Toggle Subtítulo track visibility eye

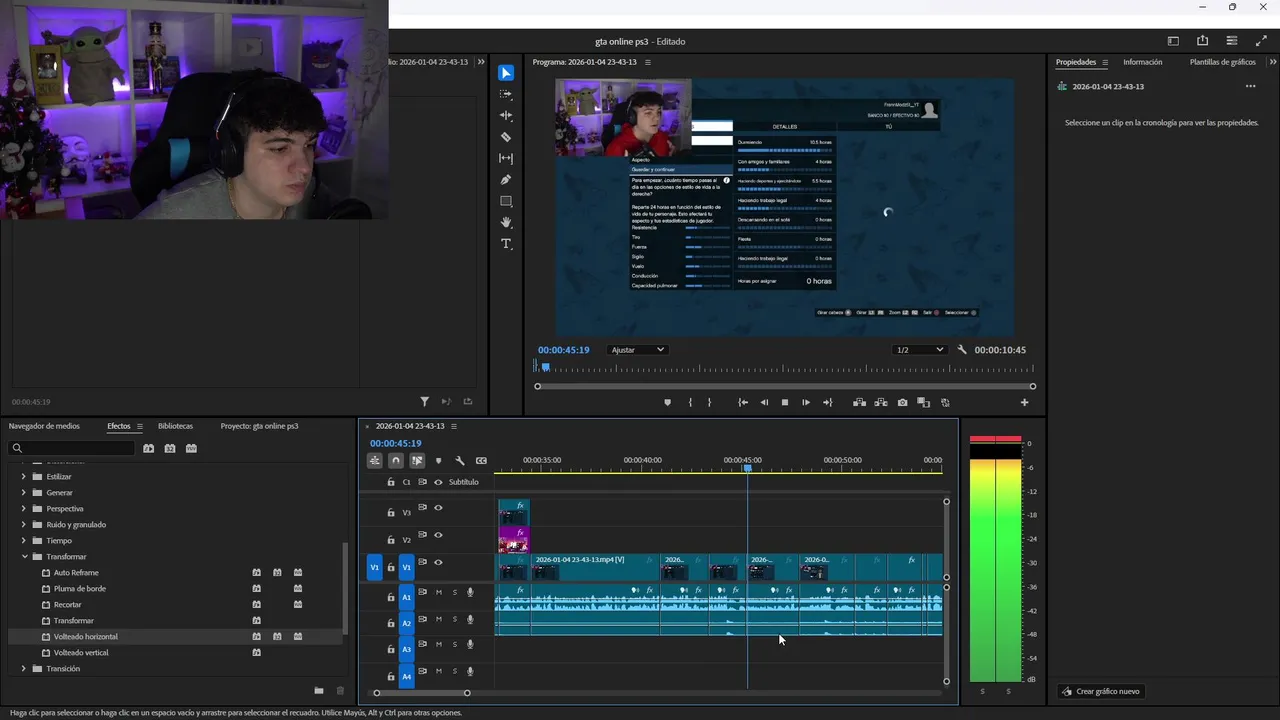[438, 482]
